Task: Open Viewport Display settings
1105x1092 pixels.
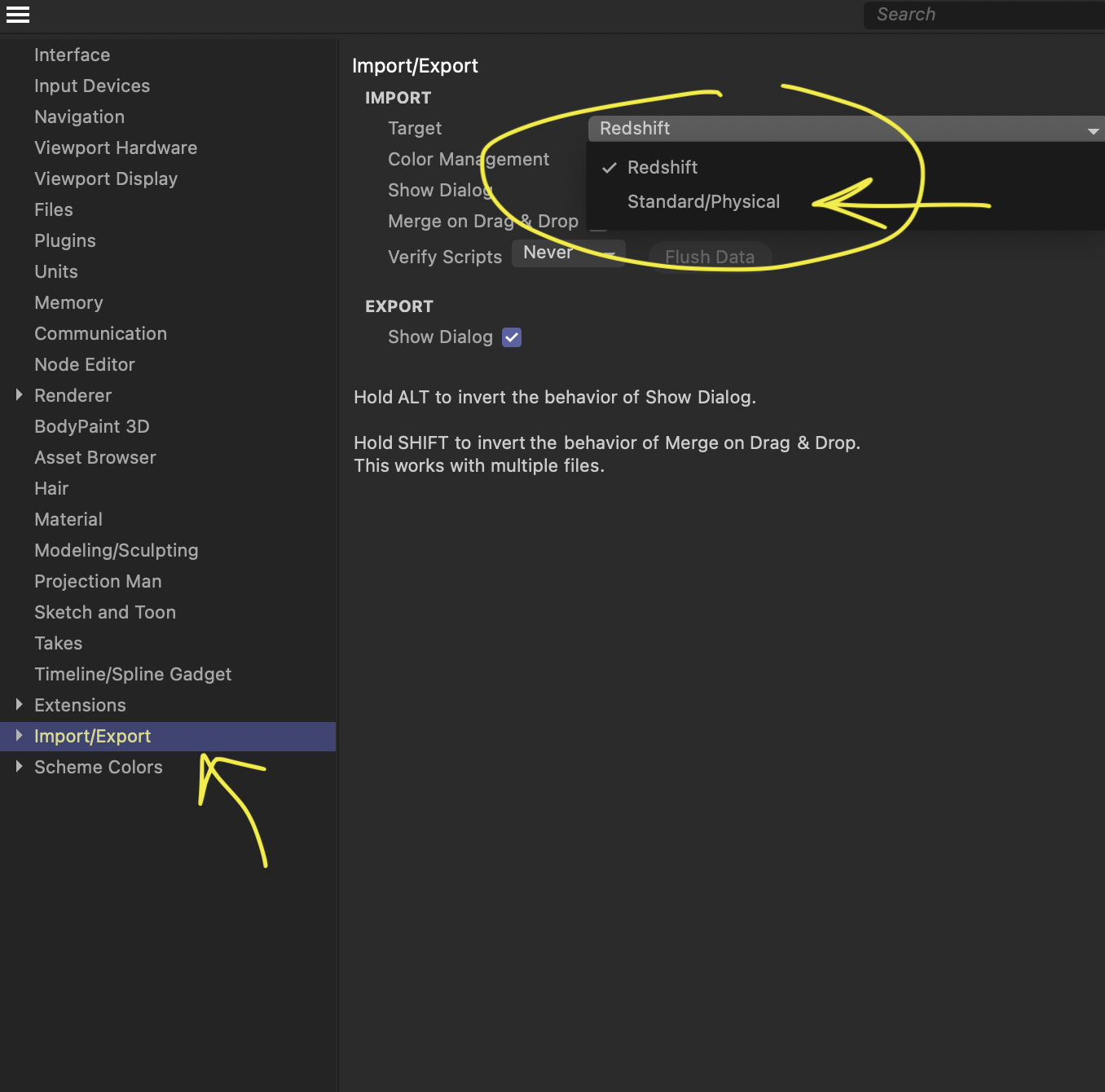Action: pyautogui.click(x=106, y=178)
